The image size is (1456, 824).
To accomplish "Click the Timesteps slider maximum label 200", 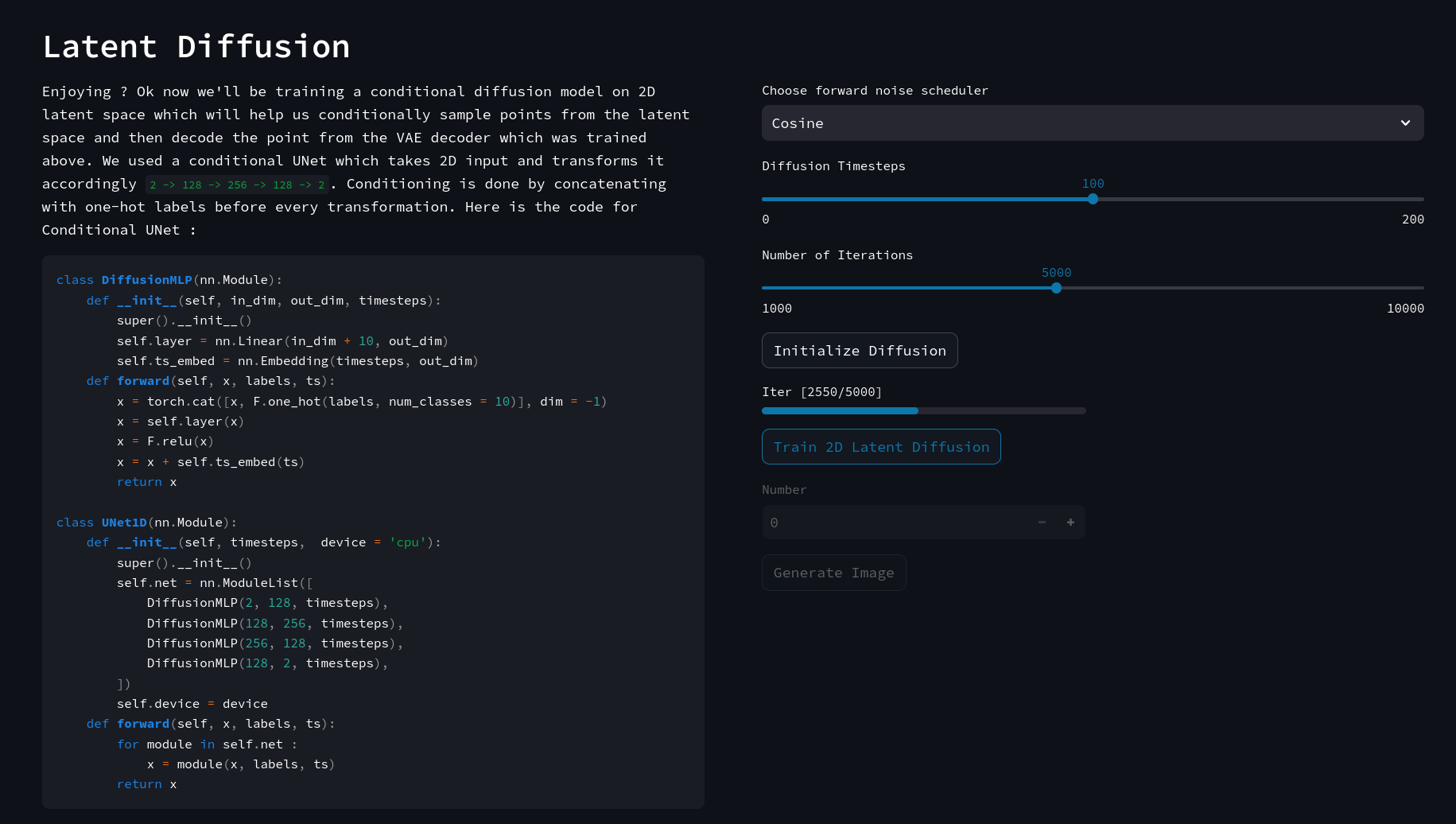I will (x=1412, y=220).
